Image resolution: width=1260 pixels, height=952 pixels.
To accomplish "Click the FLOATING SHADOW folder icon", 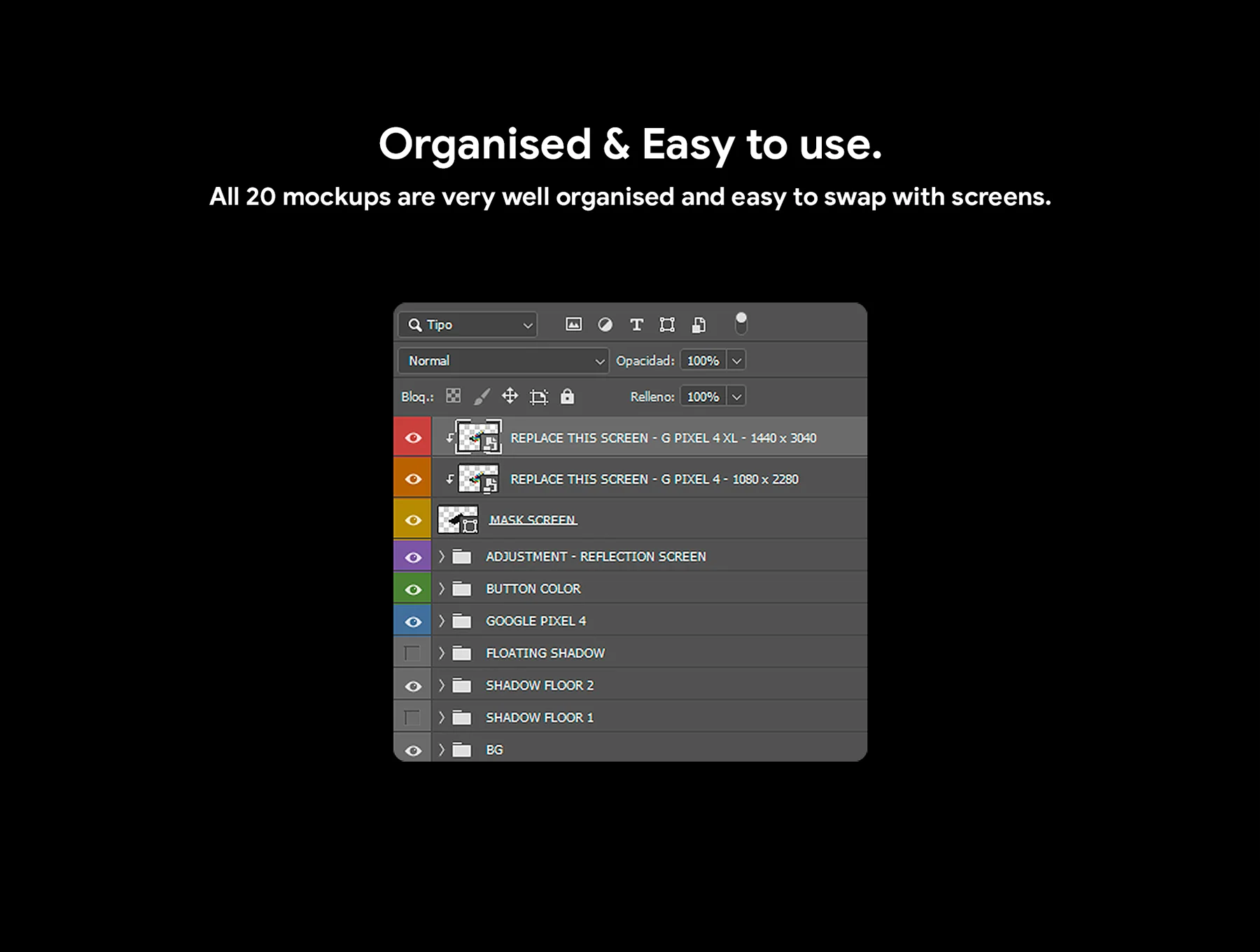I will tap(462, 653).
